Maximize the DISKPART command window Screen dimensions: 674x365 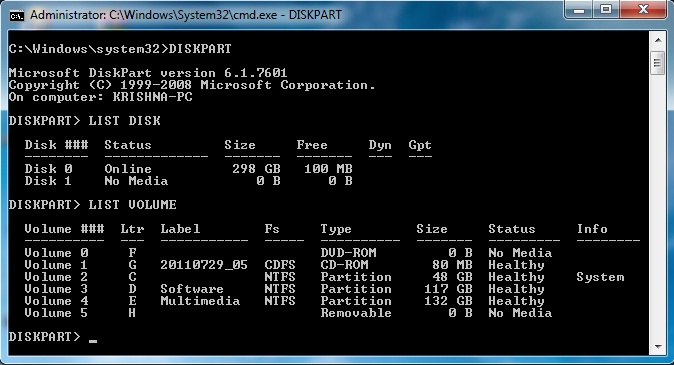coord(606,9)
